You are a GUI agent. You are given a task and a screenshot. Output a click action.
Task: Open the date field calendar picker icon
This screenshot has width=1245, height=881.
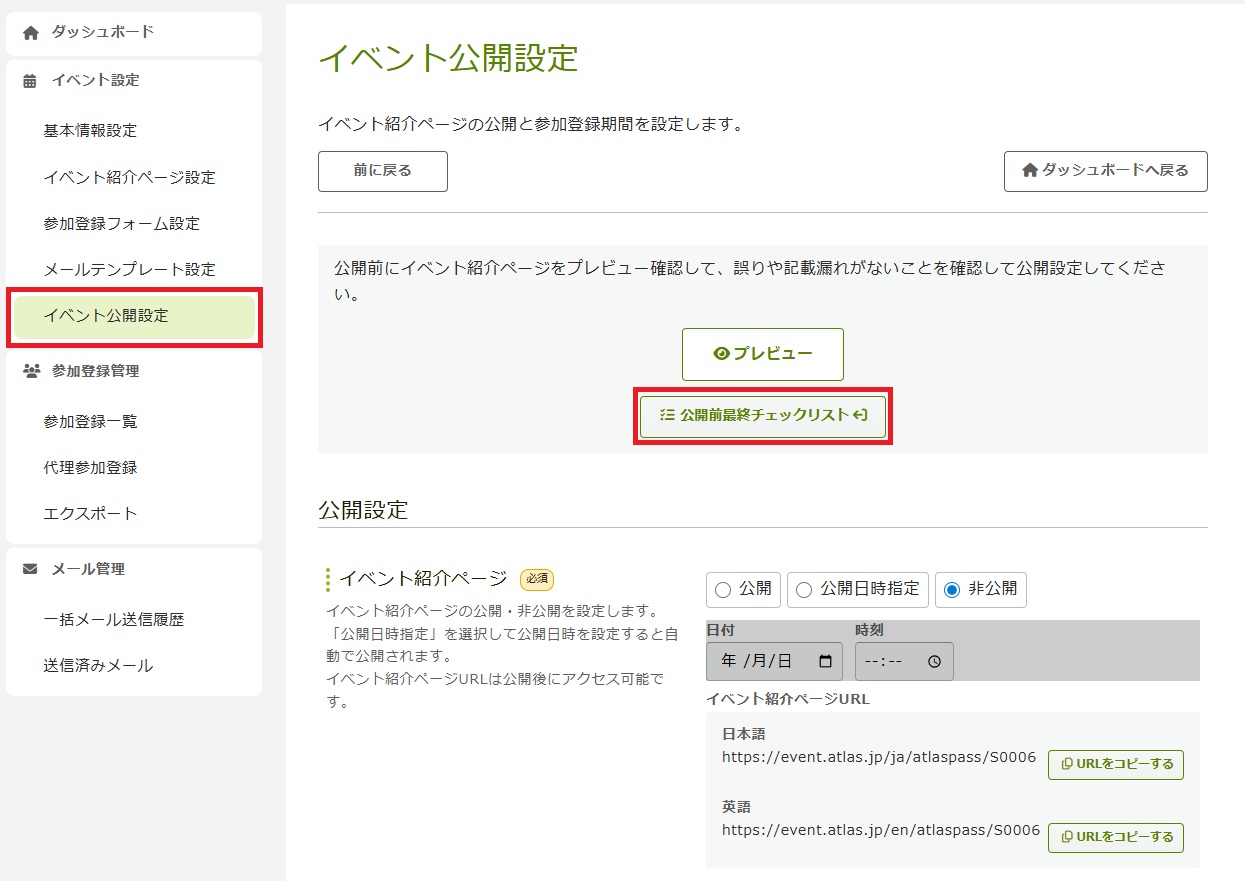pyautogui.click(x=825, y=662)
